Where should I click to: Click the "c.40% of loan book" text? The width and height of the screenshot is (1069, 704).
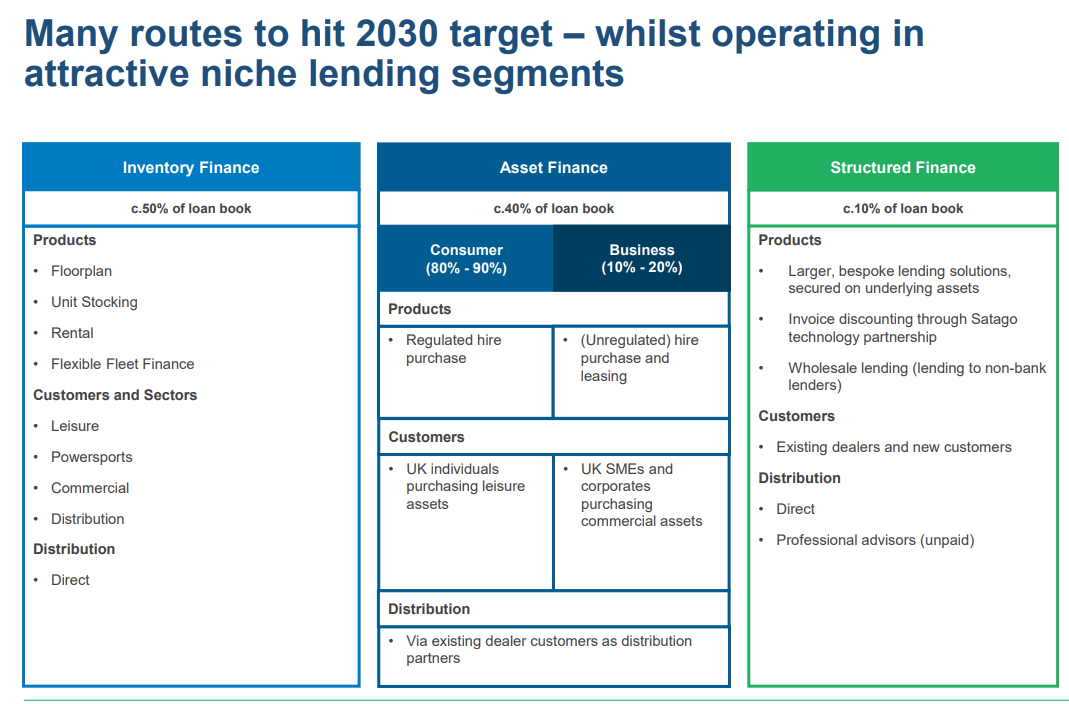point(554,209)
